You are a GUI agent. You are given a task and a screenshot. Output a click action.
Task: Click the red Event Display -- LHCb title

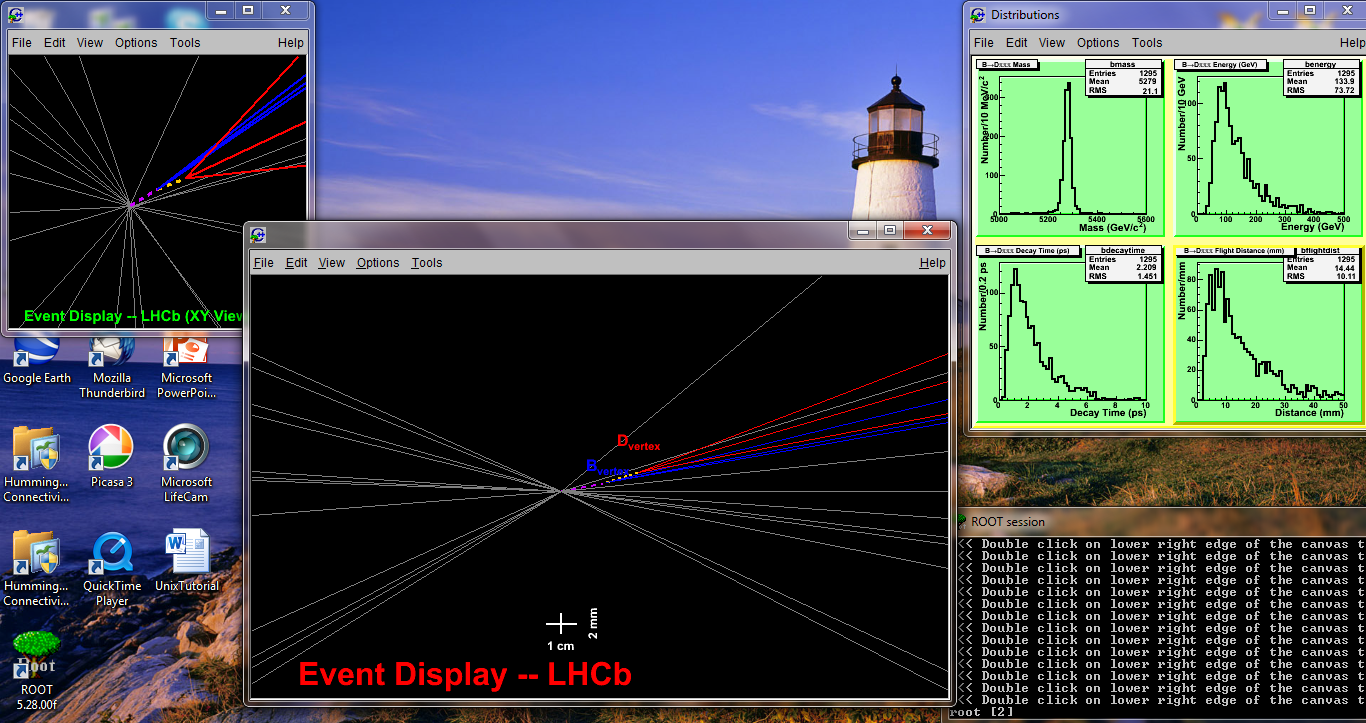tap(465, 675)
